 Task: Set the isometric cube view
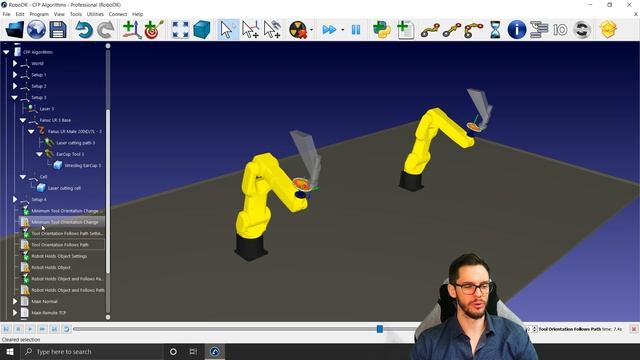coord(202,30)
